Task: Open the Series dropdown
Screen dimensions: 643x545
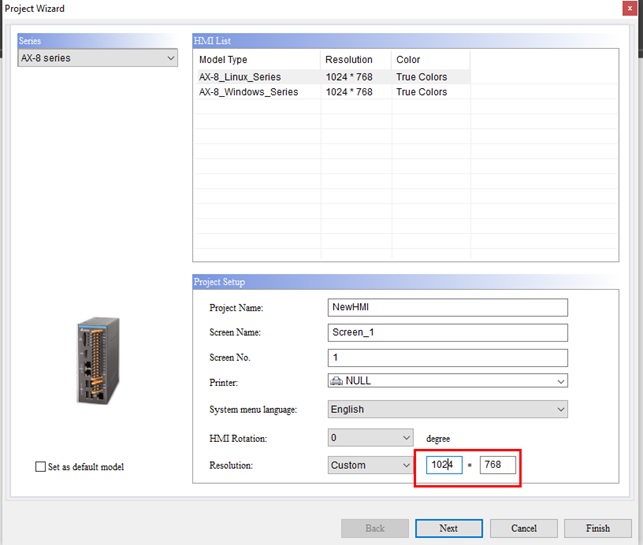Action: pos(97,58)
